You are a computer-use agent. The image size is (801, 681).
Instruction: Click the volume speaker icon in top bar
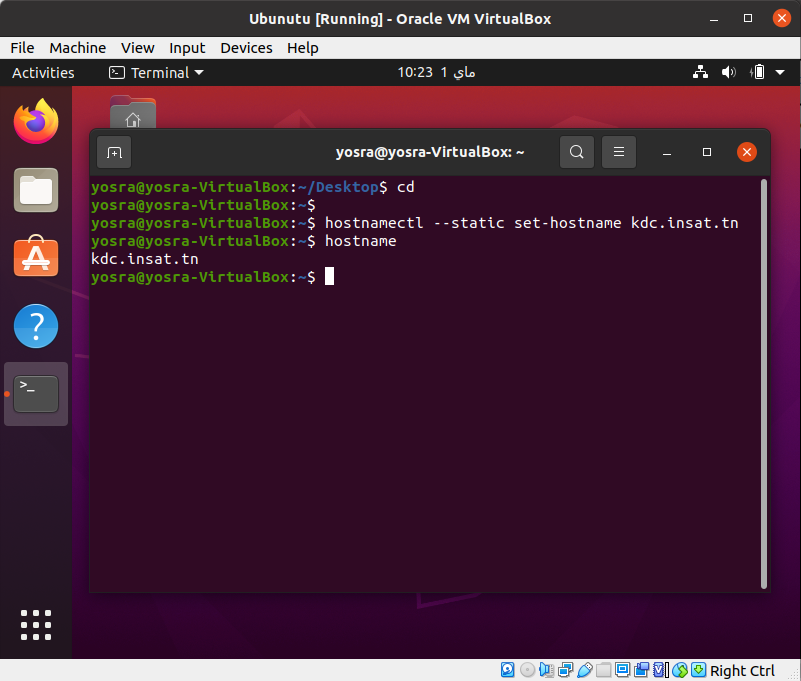coord(728,73)
